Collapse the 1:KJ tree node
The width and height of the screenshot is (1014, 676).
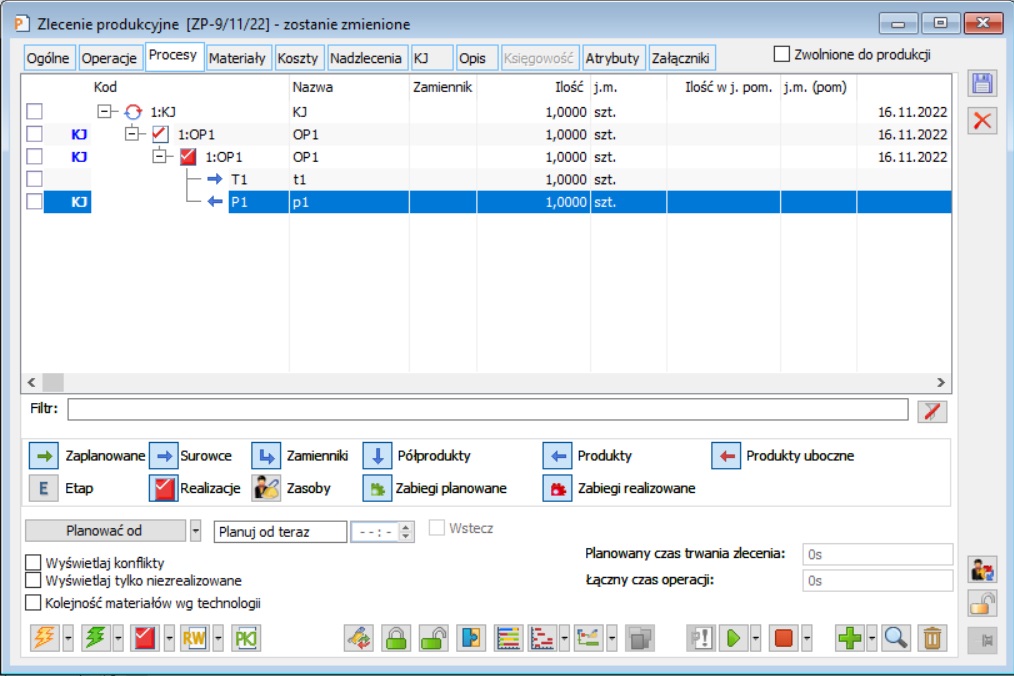(103, 112)
